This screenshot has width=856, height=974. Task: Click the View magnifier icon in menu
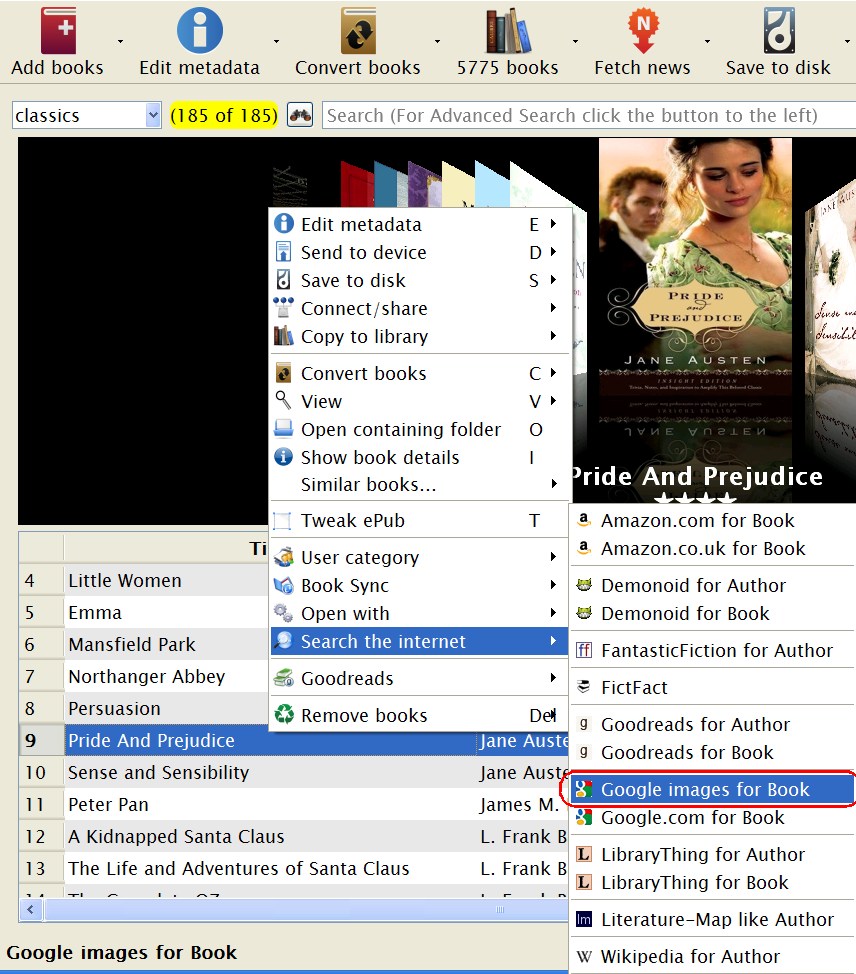283,401
